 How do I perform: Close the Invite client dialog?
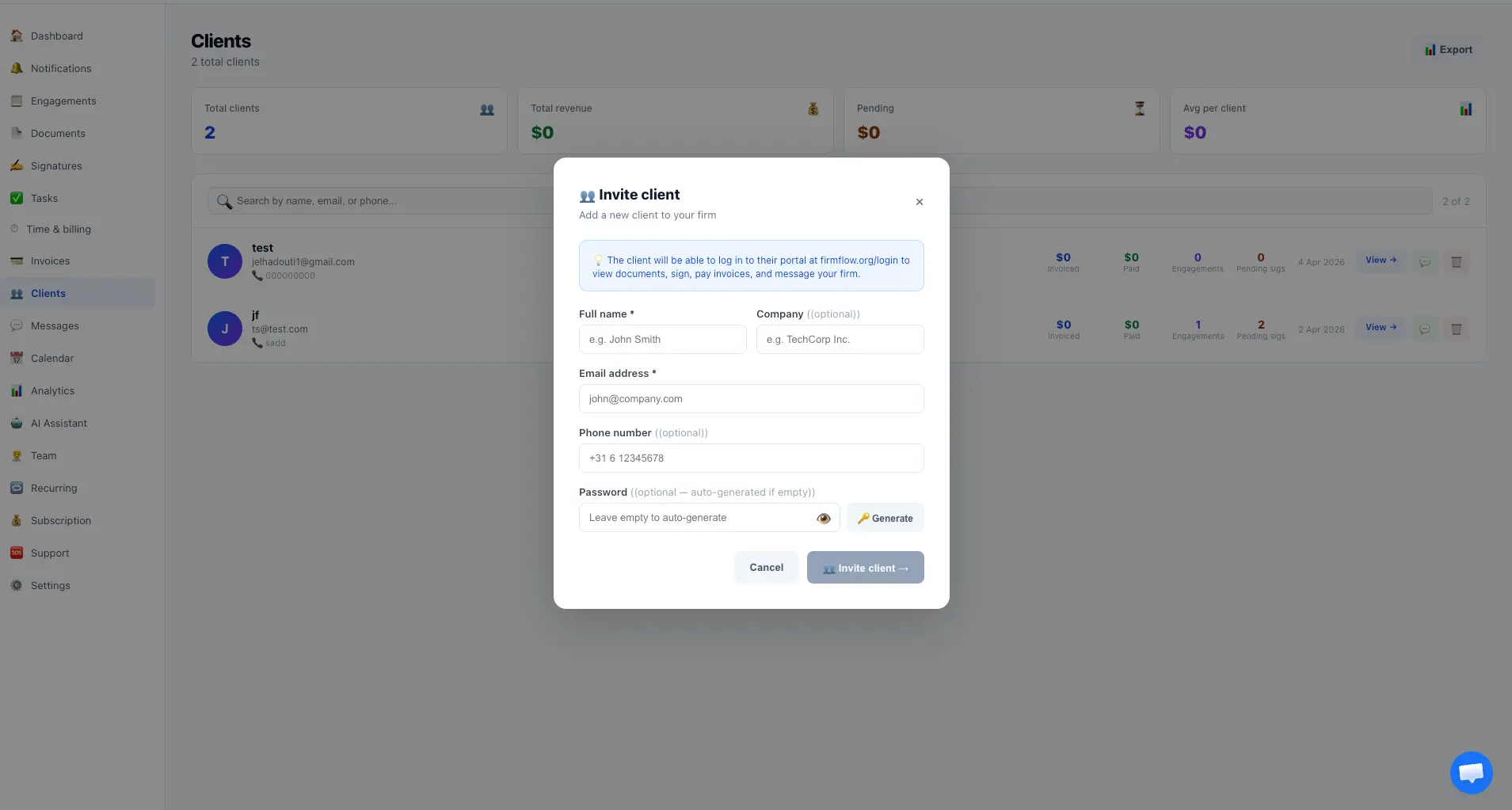[920, 202]
